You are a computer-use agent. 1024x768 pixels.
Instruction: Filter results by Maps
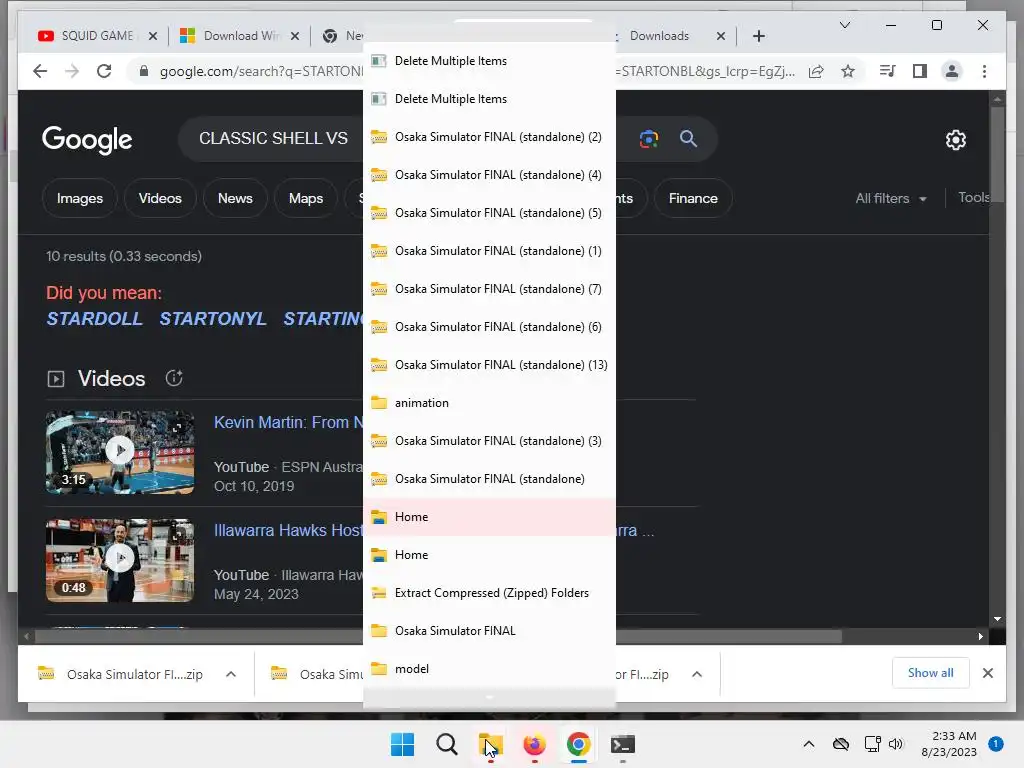tap(306, 199)
